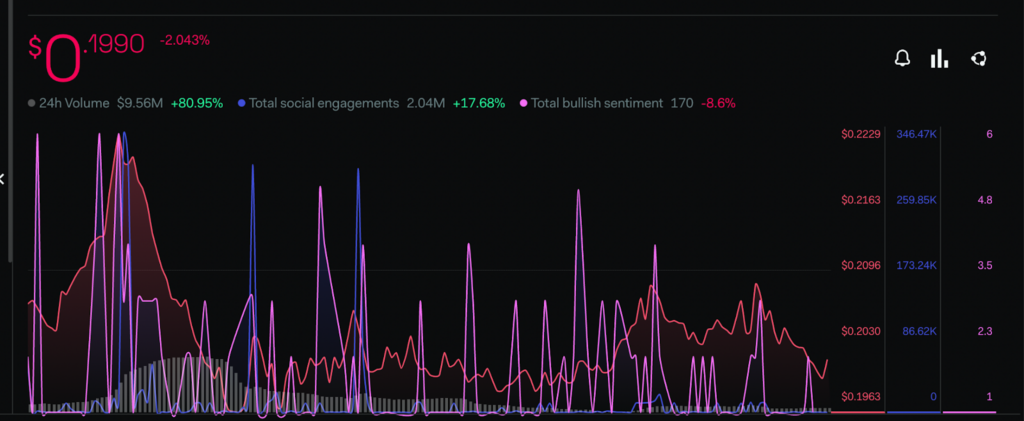
Task: Click the 173.24K engagements axis label
Action: click(x=917, y=266)
